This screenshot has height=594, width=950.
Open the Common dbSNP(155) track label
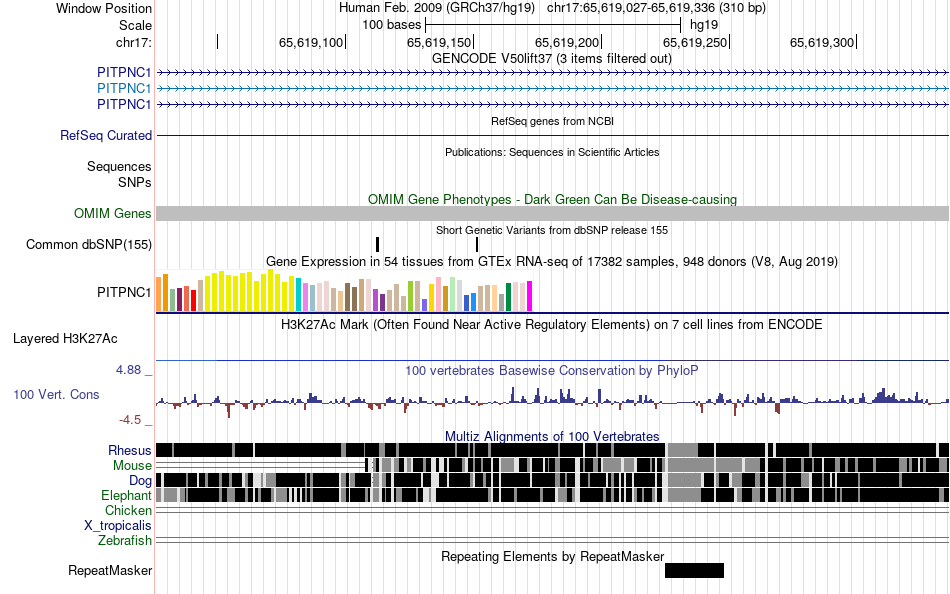click(x=88, y=244)
